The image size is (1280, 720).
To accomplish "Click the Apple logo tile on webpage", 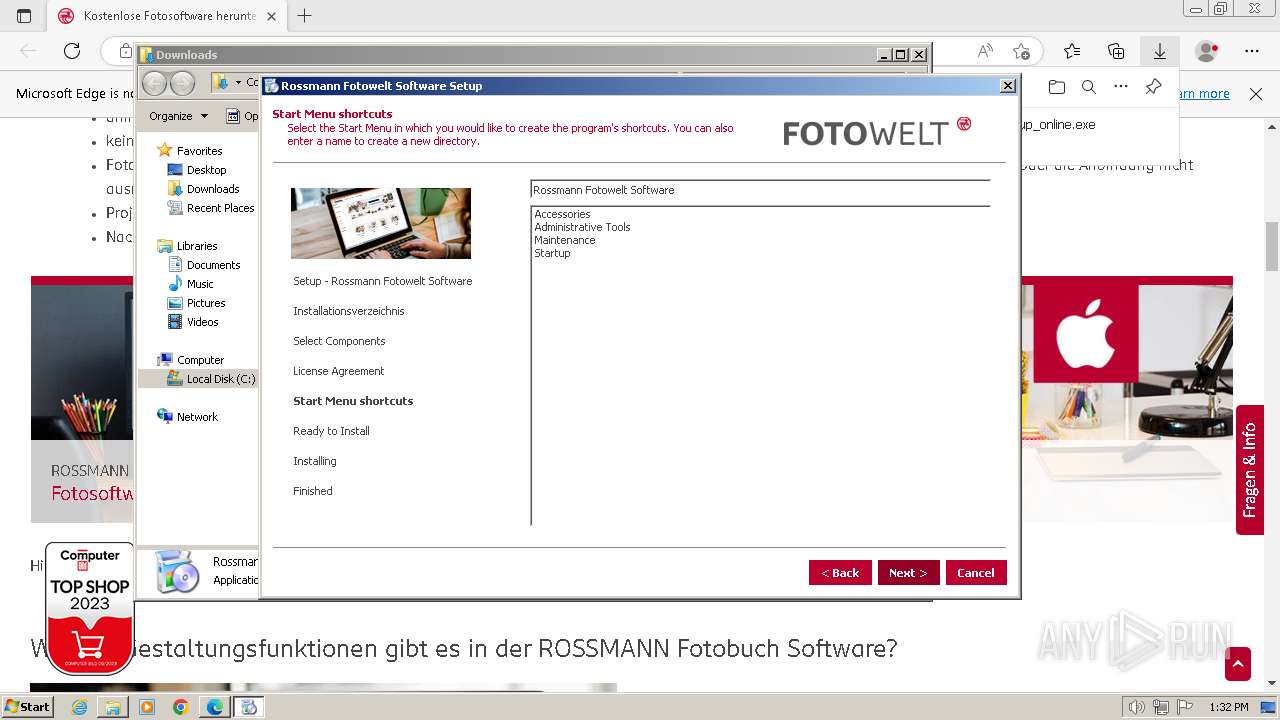I will (1086, 334).
